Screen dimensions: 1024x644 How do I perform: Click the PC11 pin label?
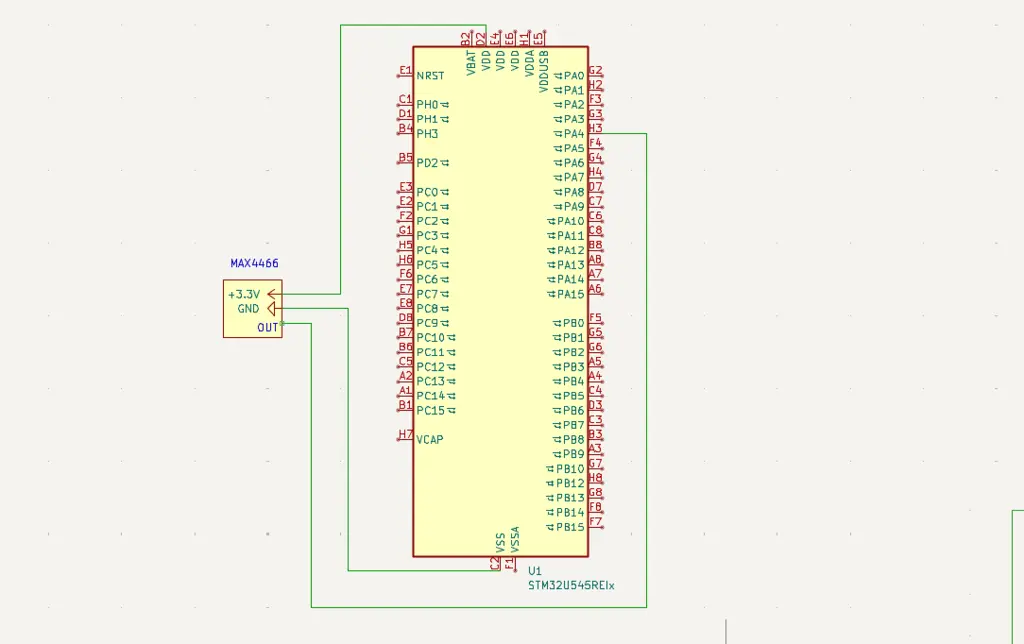pos(430,353)
